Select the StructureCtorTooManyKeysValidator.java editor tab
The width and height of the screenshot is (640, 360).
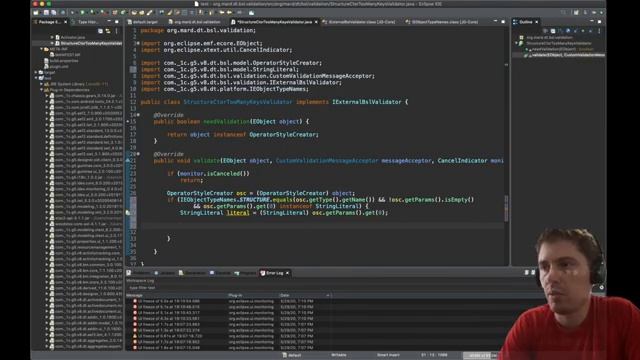(x=273, y=22)
